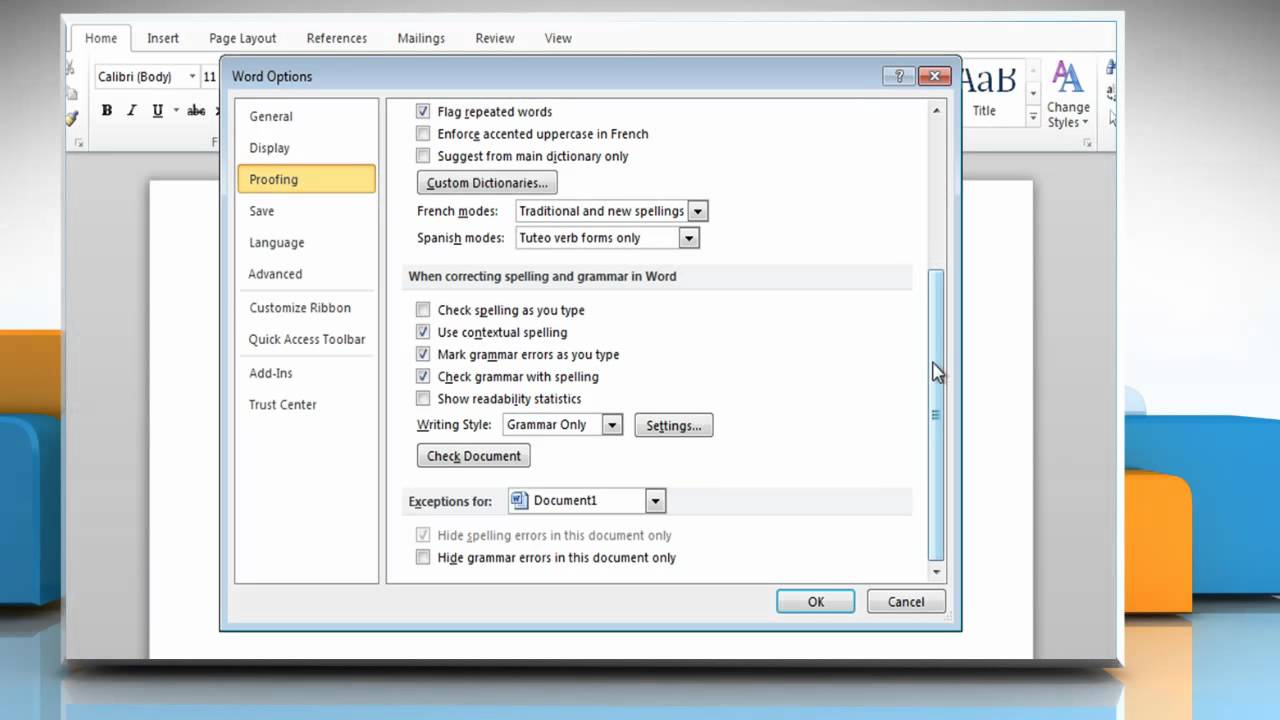Select the Format Painter brush icon
Image resolution: width=1280 pixels, height=720 pixels.
coord(71,118)
